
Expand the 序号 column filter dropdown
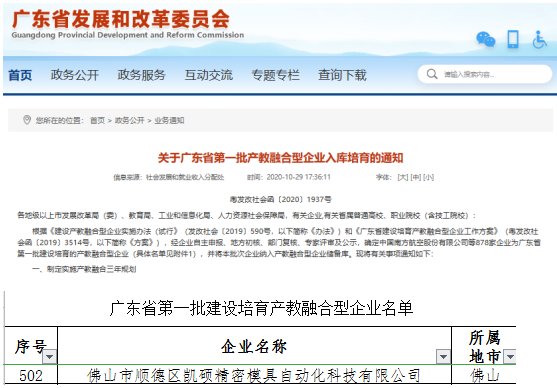coord(49,356)
